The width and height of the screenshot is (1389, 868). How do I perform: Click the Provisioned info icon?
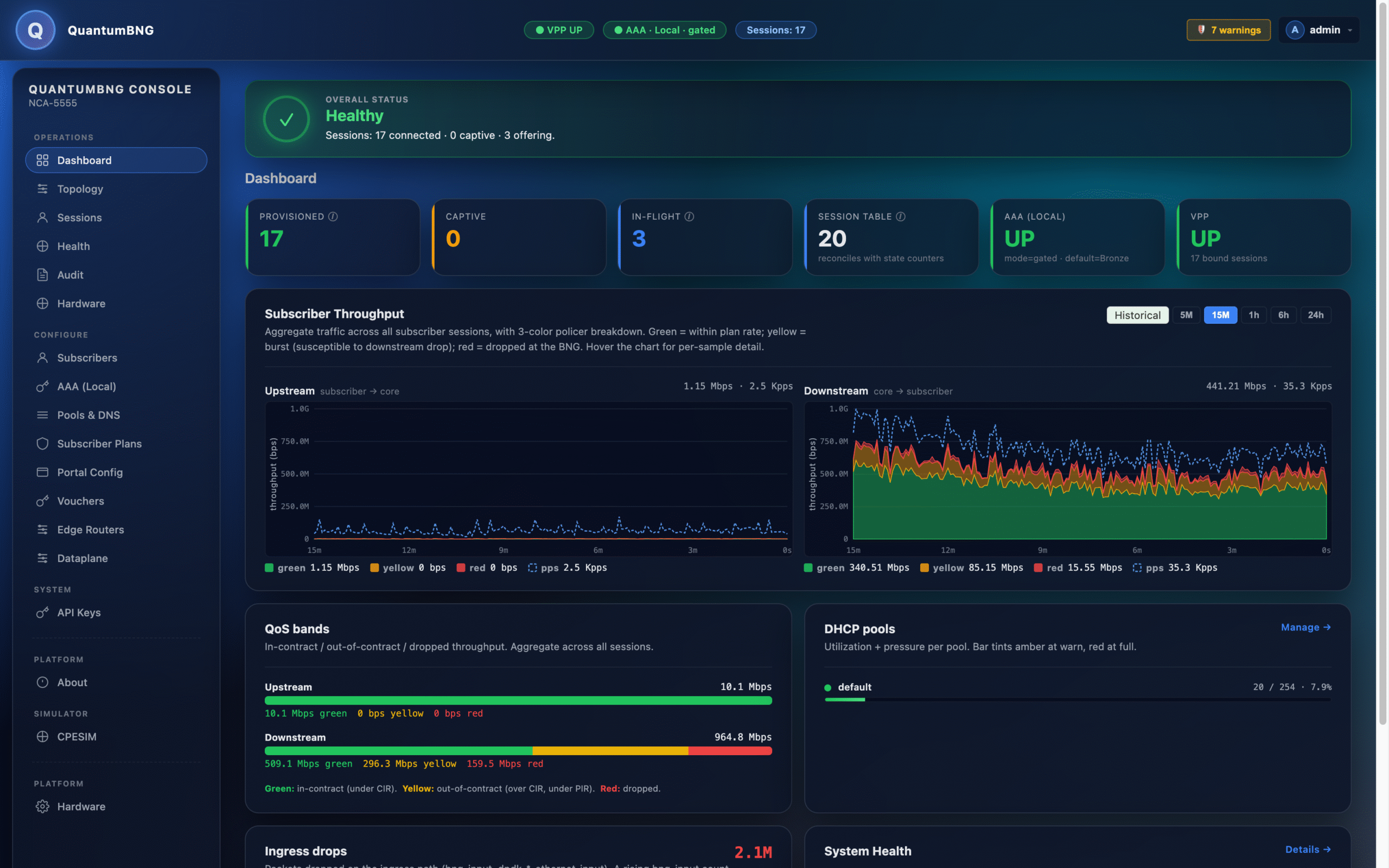pyautogui.click(x=333, y=216)
